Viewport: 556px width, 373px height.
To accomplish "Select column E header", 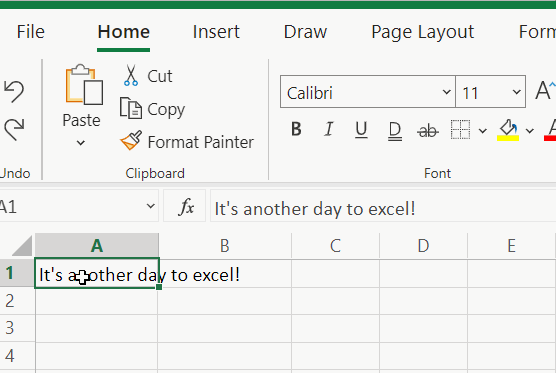I will click(511, 245).
